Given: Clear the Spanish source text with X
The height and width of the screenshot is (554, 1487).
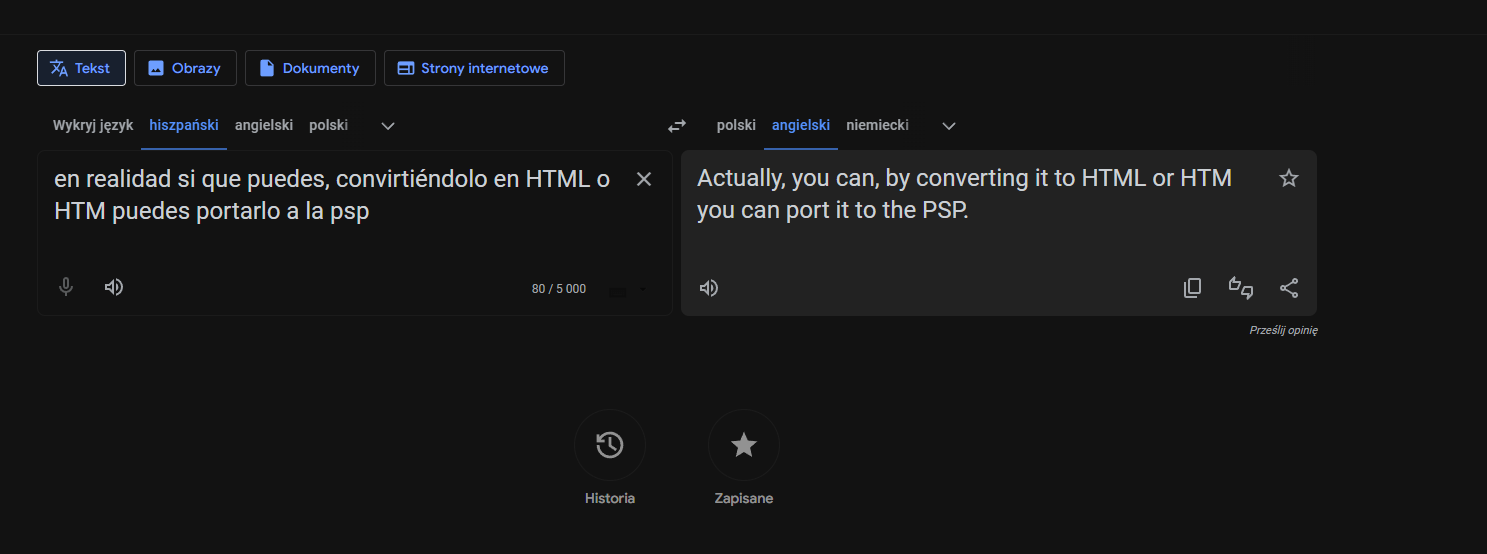Looking at the screenshot, I should point(644,179).
